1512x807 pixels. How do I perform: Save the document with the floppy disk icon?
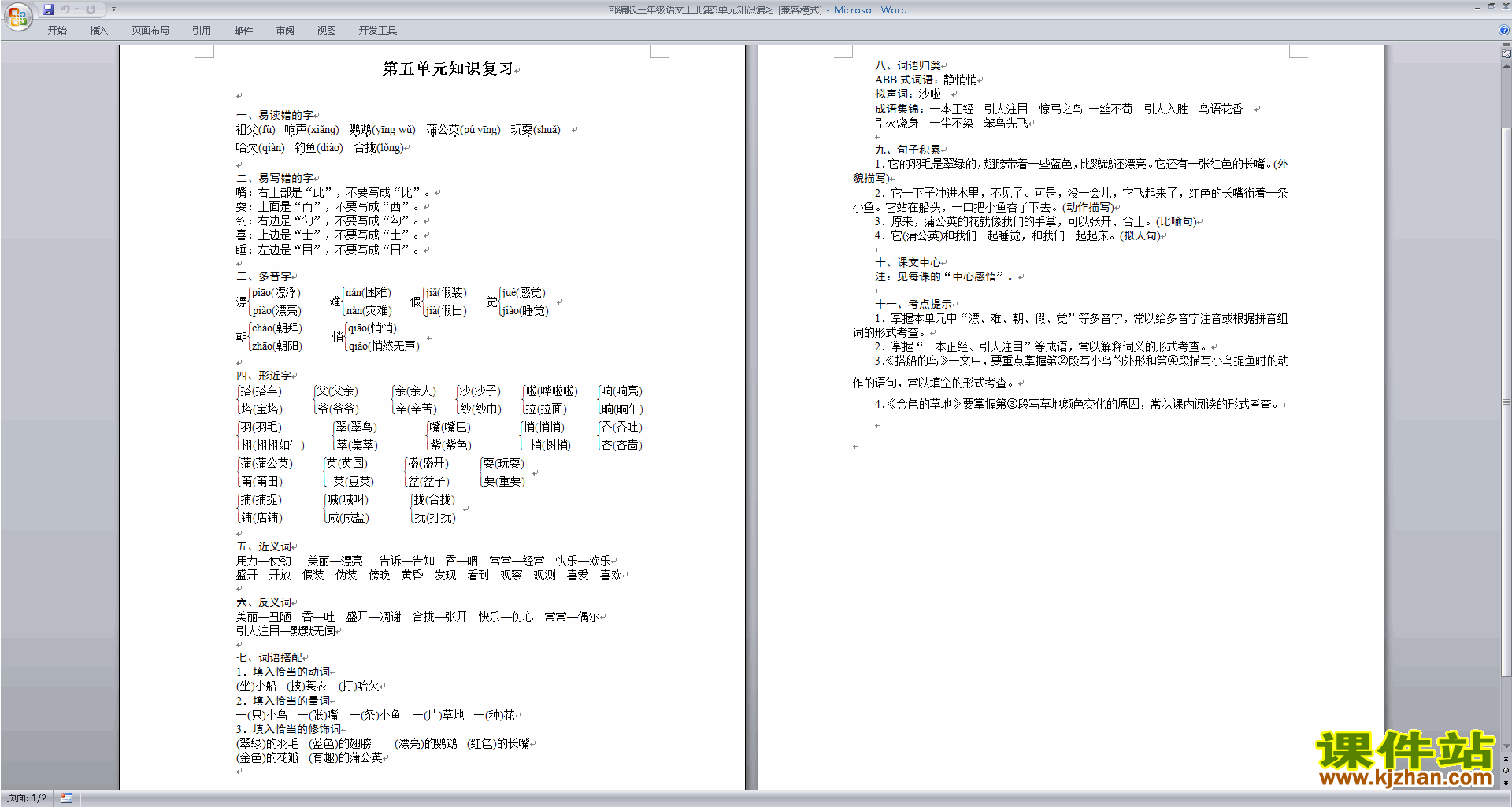click(48, 9)
